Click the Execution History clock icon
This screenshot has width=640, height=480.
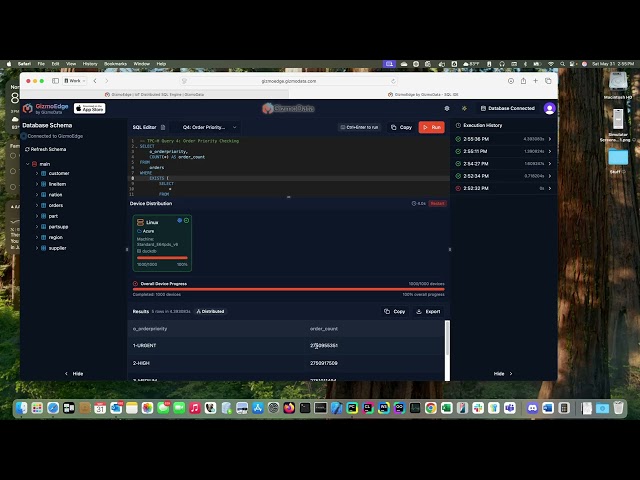[458, 125]
